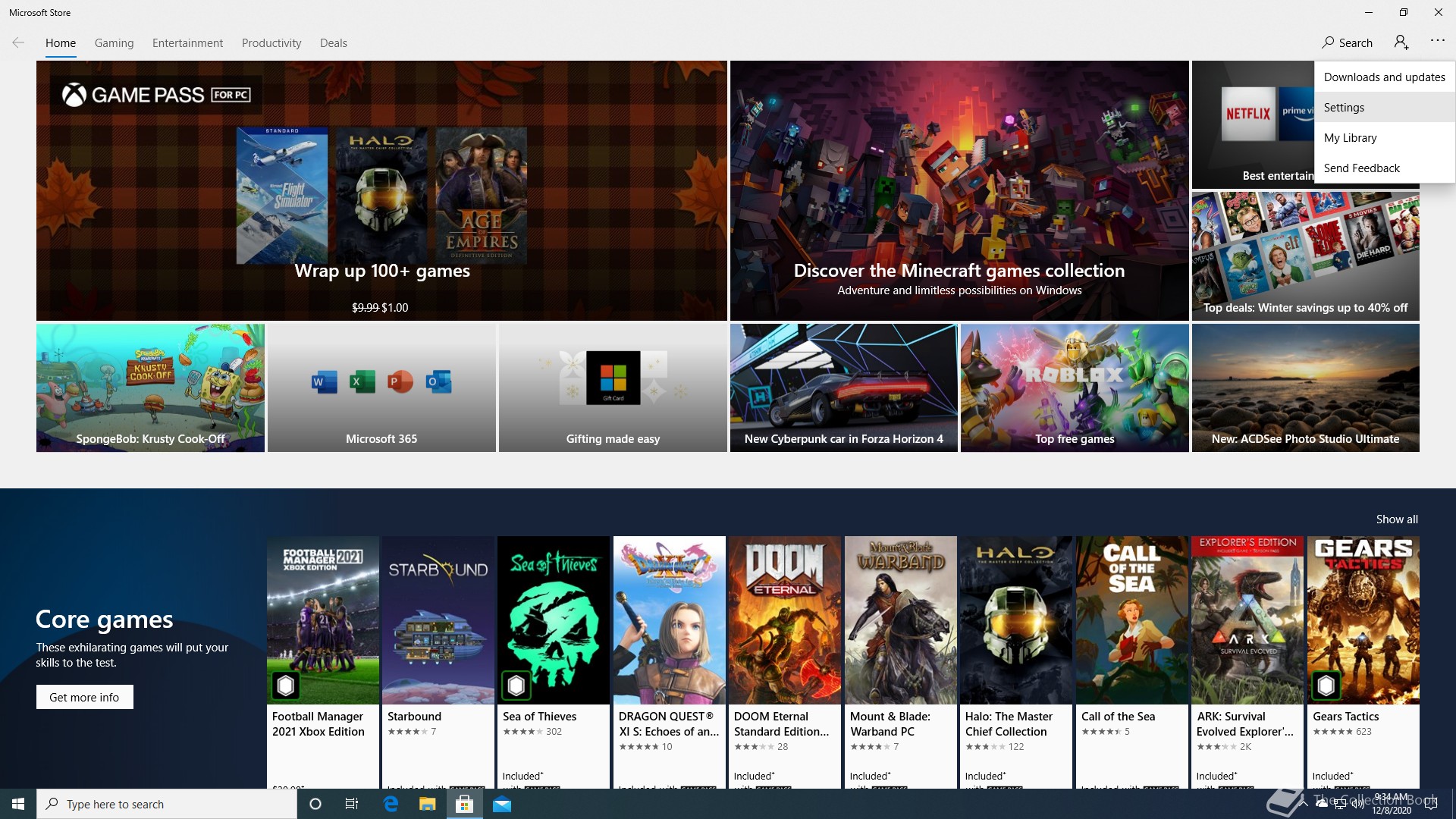Select Send Feedback menu item

click(1385, 168)
